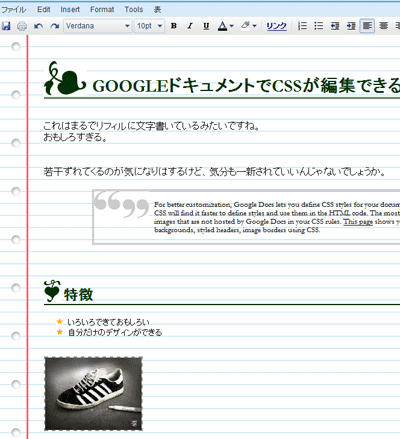This screenshot has width=400, height=439.
Task: Open the Verdana font dropdown
Action: click(98, 26)
